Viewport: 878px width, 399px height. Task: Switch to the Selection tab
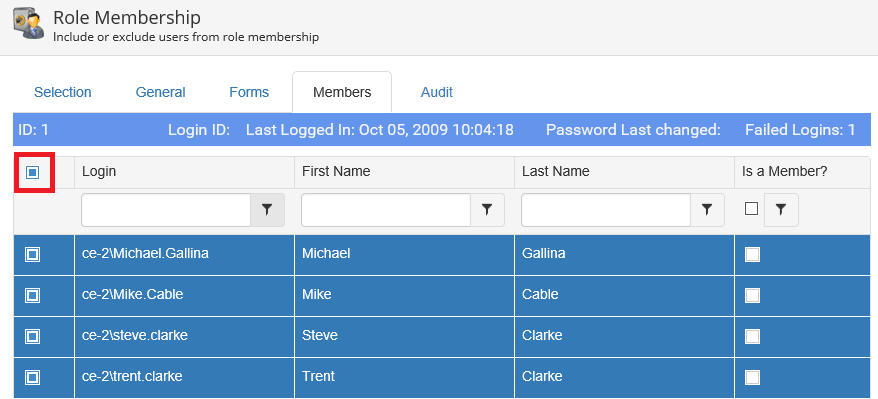(63, 92)
